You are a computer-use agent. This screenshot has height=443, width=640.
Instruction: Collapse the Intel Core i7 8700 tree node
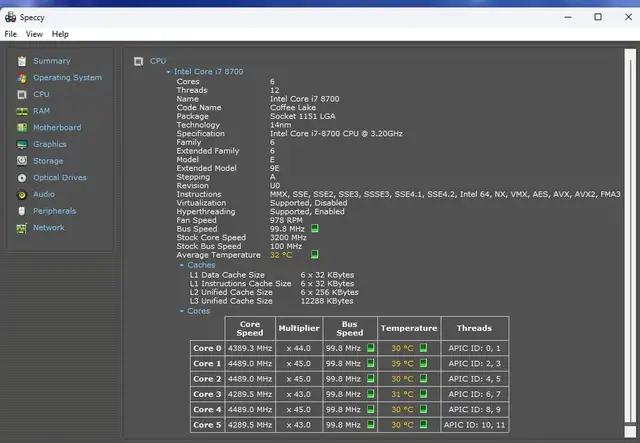(x=168, y=72)
